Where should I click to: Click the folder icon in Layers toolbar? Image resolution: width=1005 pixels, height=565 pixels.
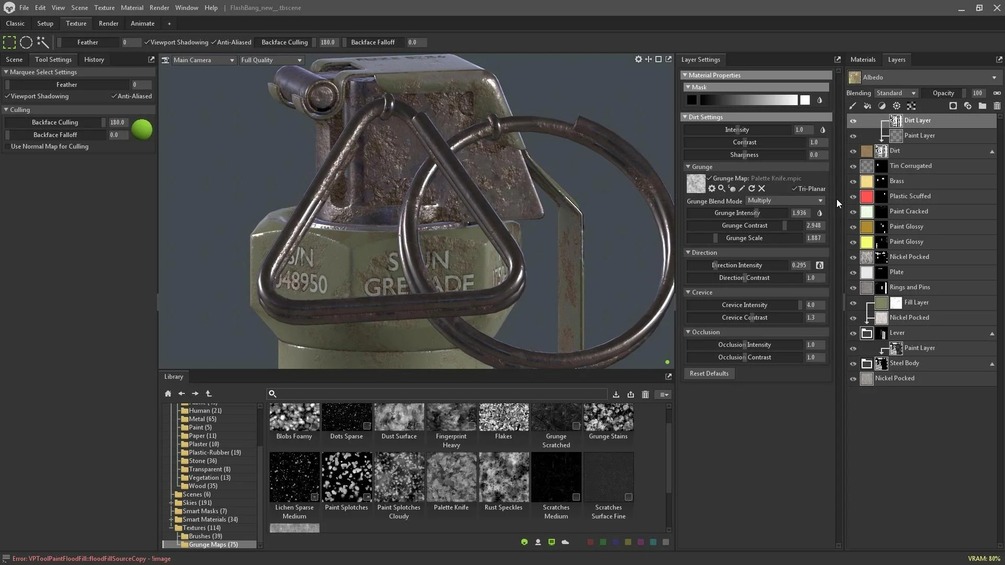click(x=982, y=106)
